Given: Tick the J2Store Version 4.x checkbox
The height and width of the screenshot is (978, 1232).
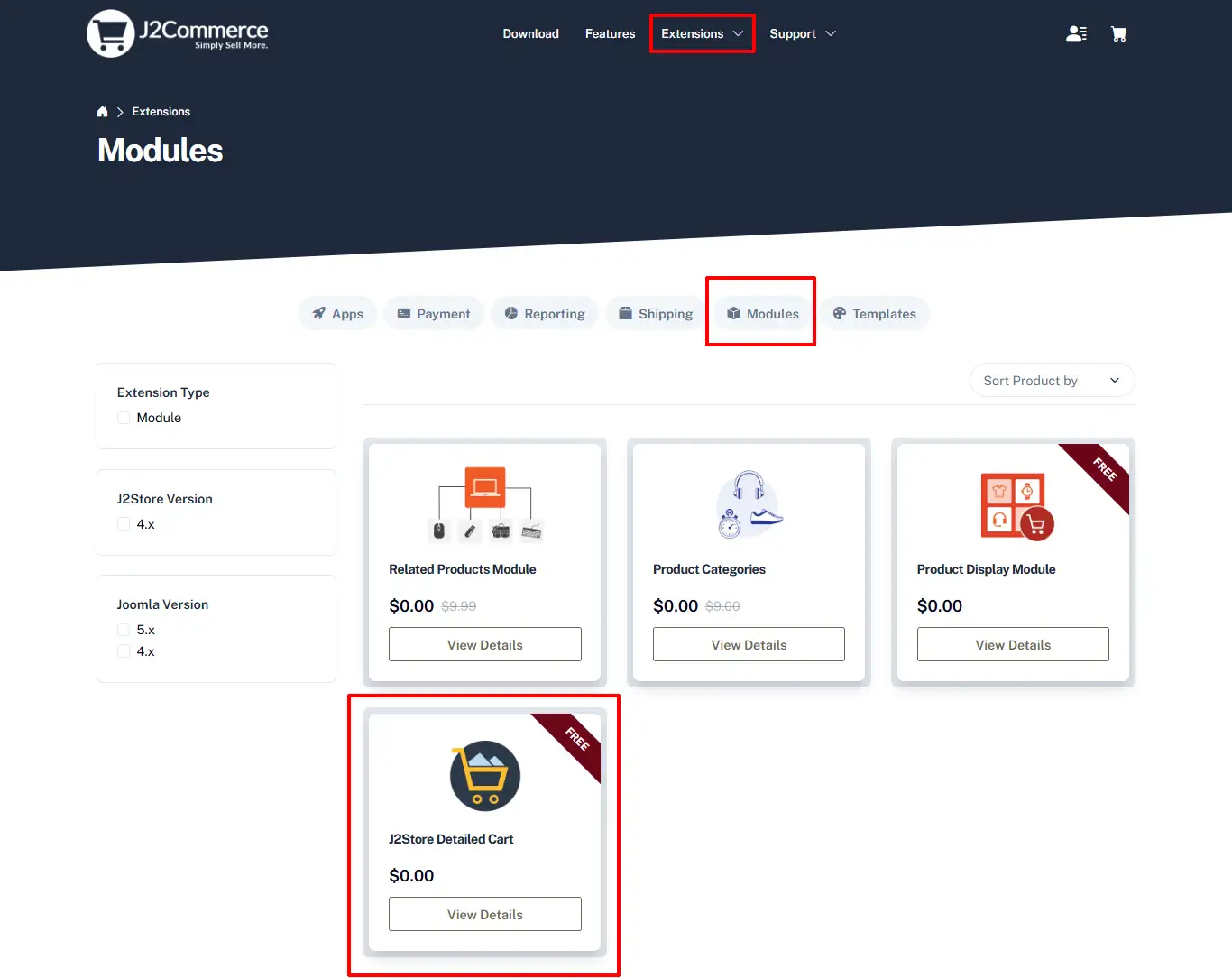Looking at the screenshot, I should tap(124, 524).
